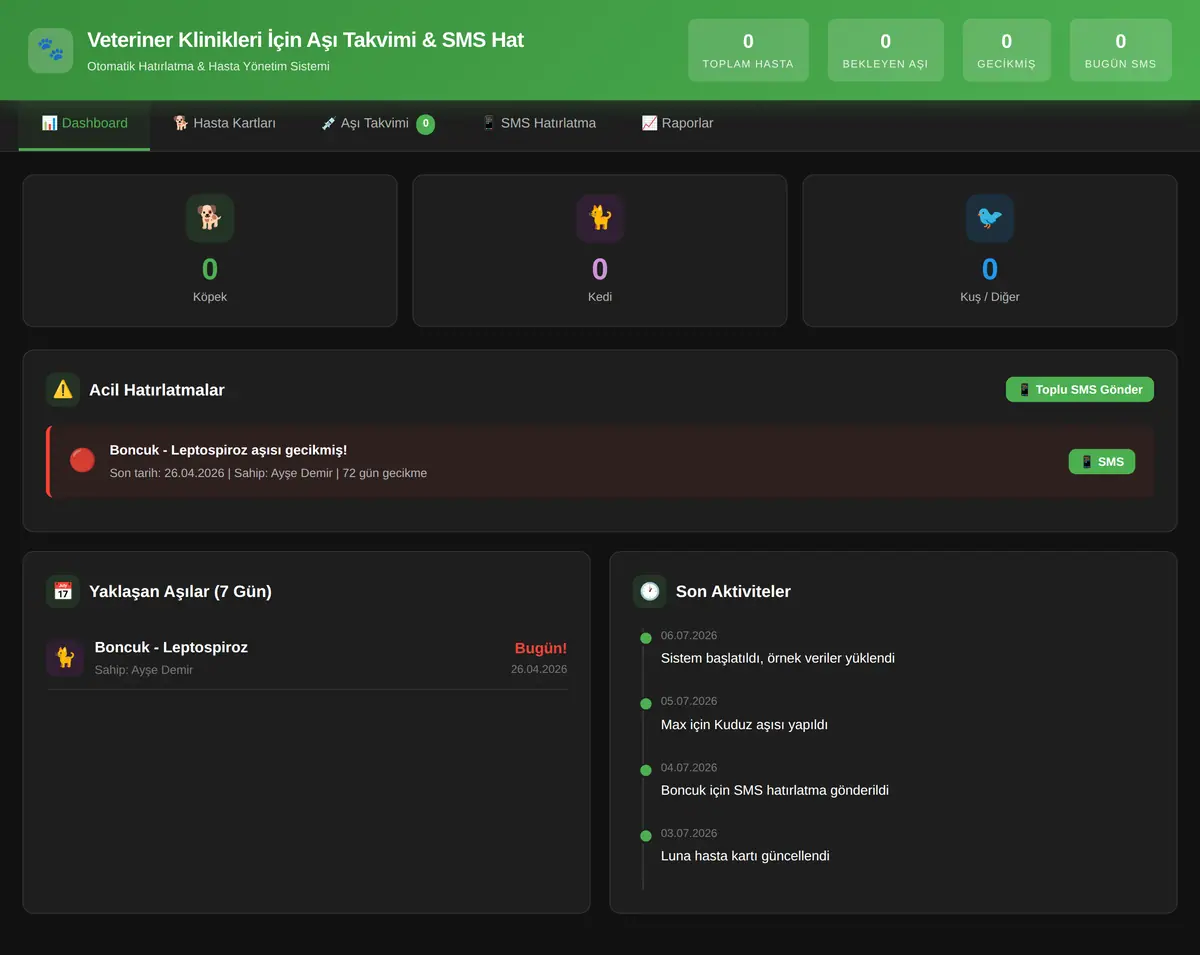The image size is (1200, 955).
Task: Click the bird icon above Kuş / Diğer
Action: [x=990, y=218]
